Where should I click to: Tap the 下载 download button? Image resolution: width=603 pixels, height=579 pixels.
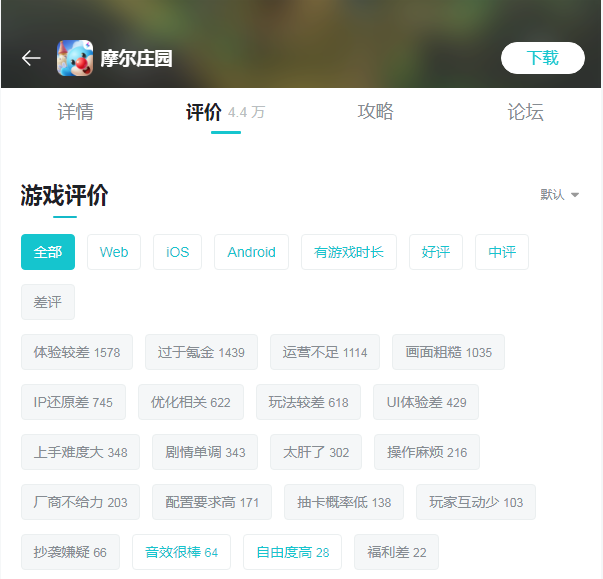click(543, 58)
